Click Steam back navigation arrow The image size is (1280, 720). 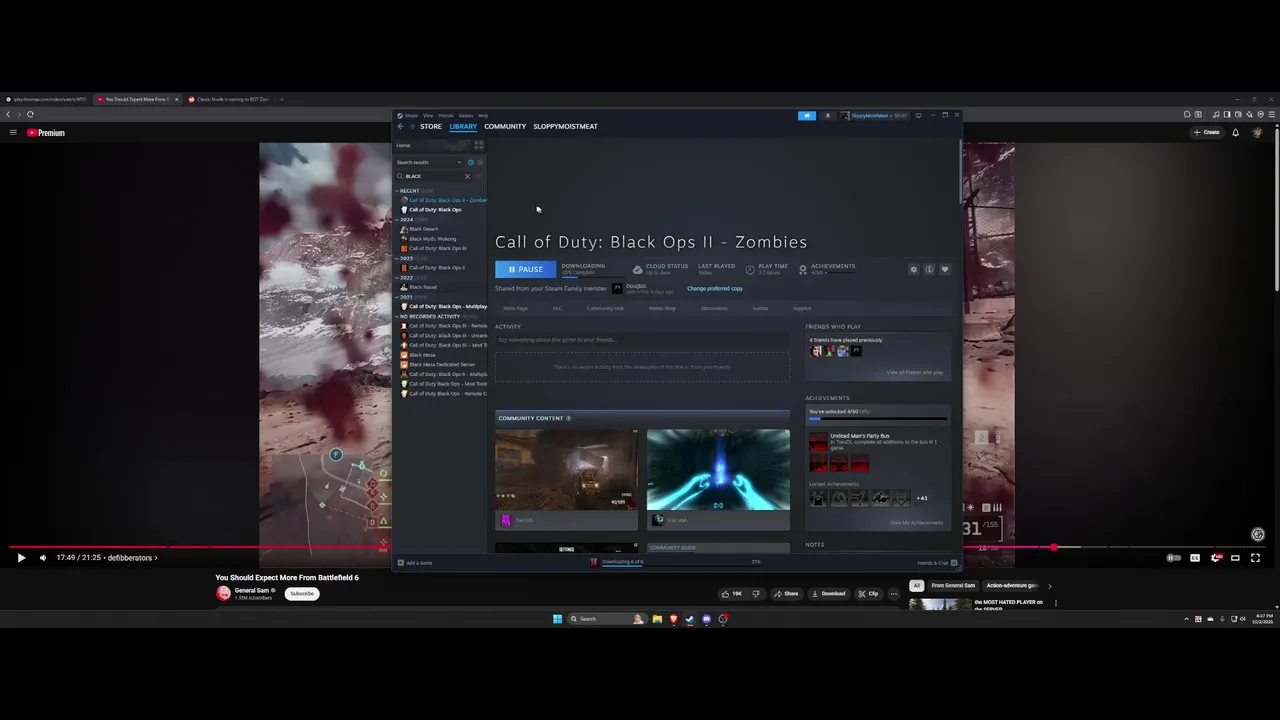[400, 126]
